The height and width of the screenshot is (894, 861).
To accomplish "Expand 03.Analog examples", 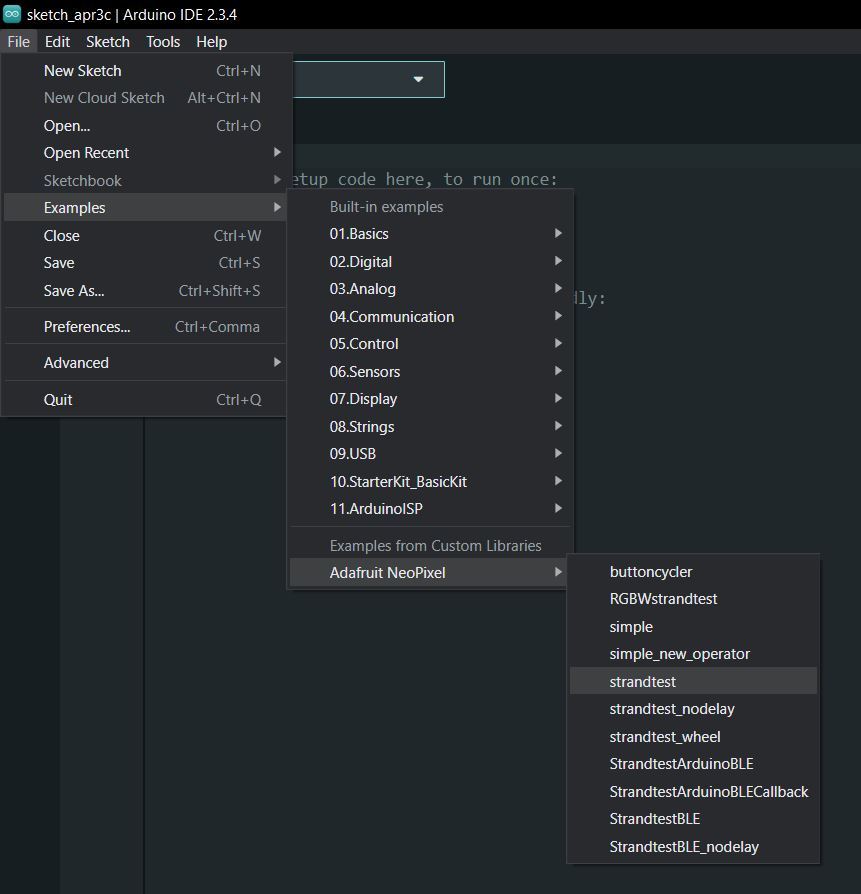I will 430,289.
